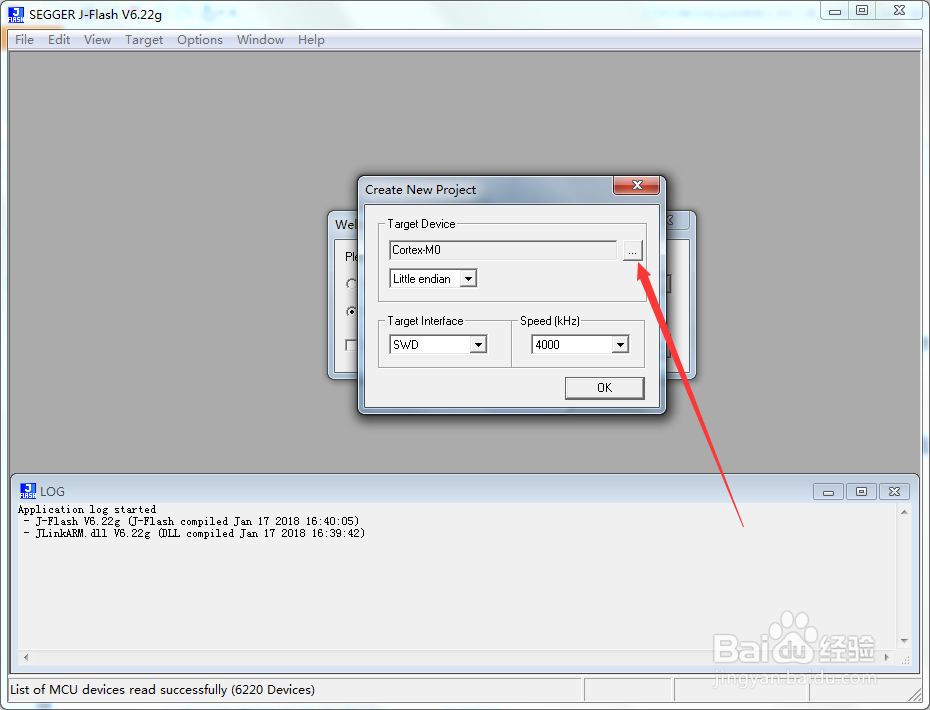This screenshot has width=930, height=710.
Task: Click the 'J-Flash V6.22g' compiled log line
Action: 191,521
